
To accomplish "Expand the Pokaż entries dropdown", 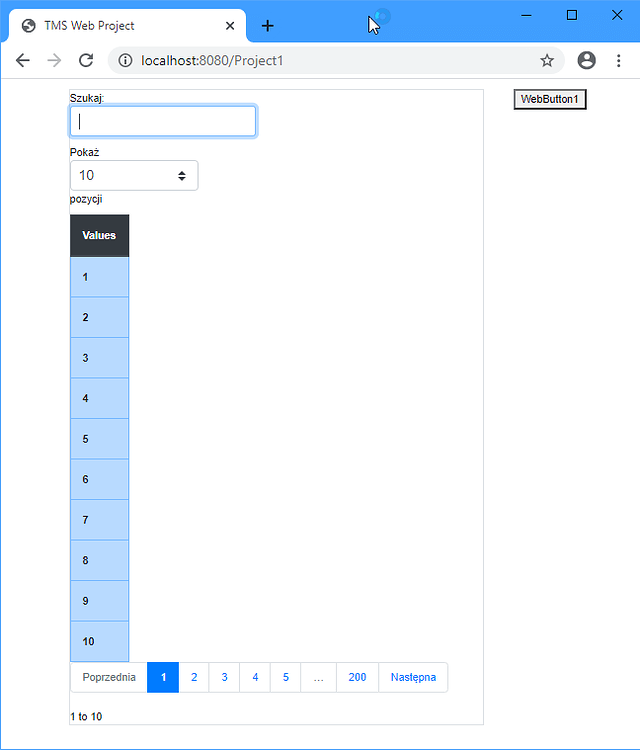I will point(134,176).
